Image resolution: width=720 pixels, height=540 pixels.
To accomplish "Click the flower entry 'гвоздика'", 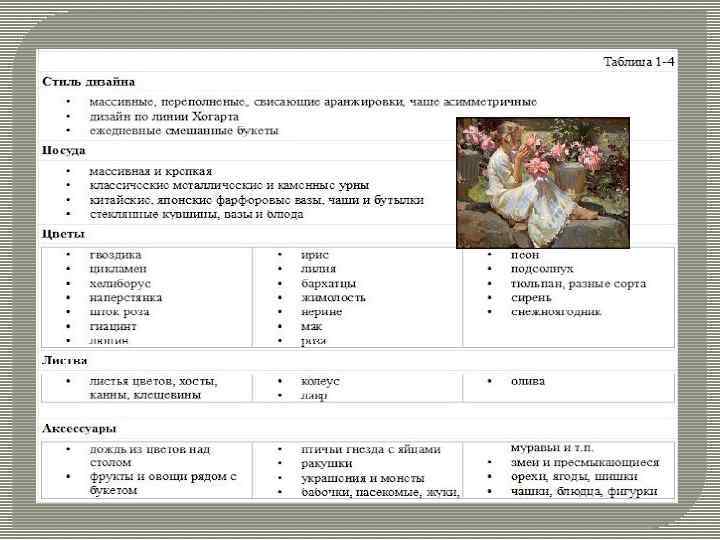I will pos(115,255).
